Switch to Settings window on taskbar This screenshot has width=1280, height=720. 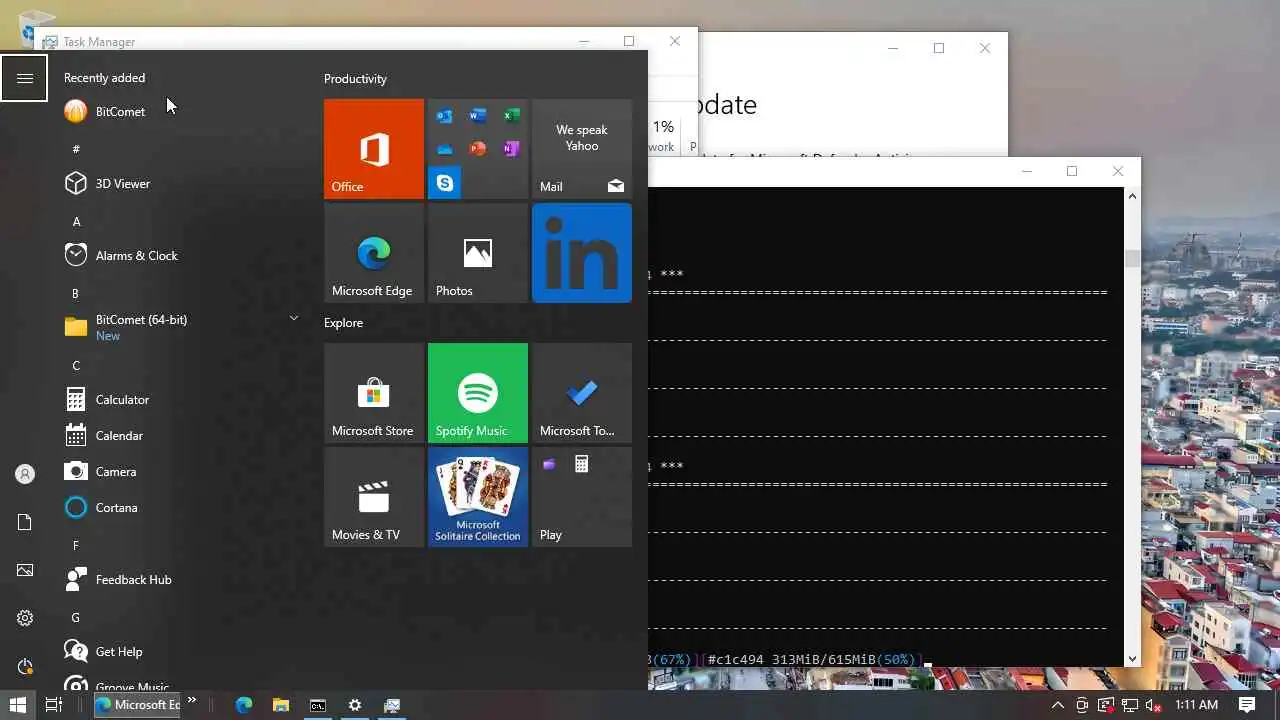pos(355,705)
